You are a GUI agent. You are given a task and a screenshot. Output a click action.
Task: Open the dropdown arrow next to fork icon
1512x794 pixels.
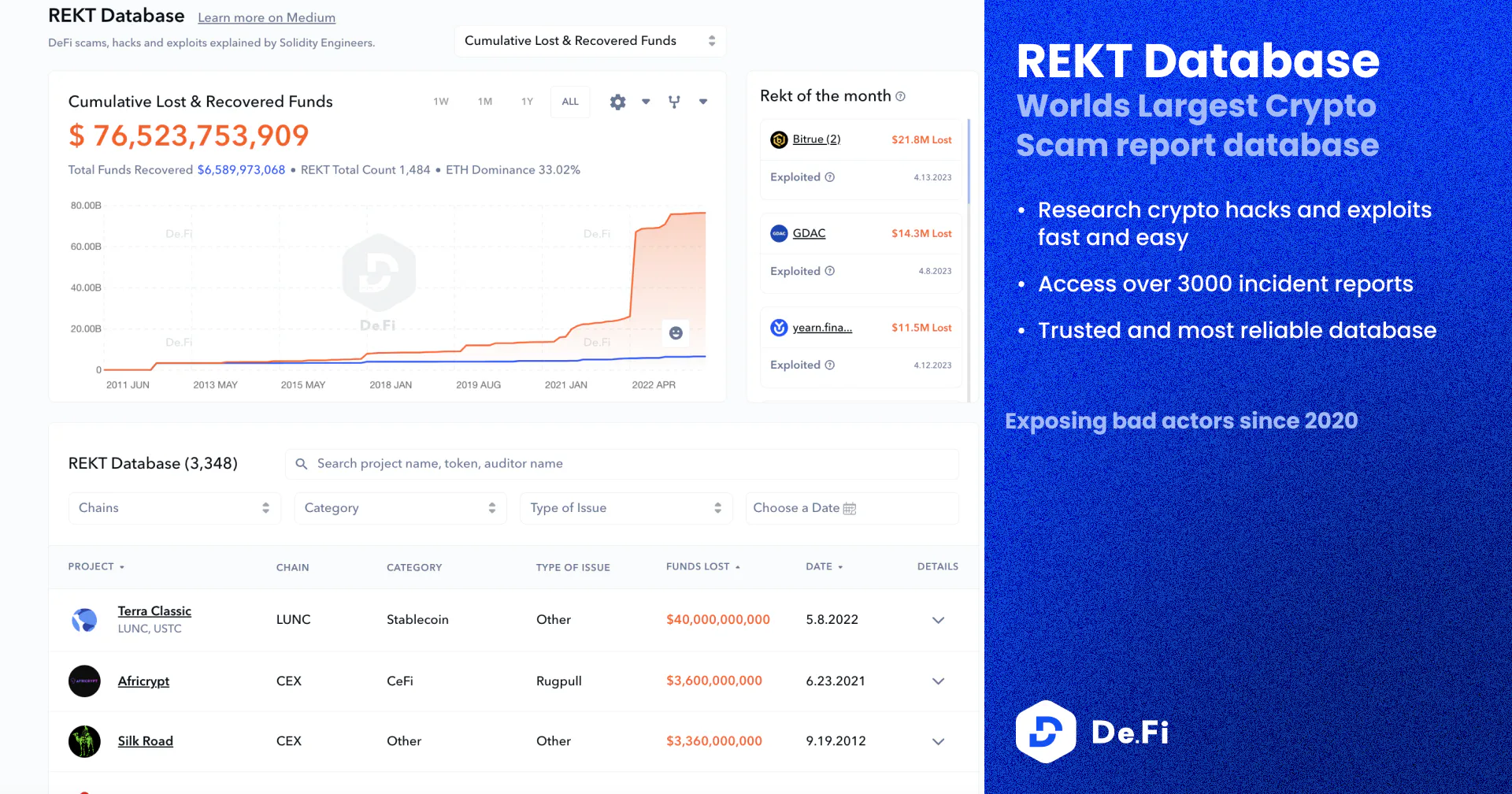point(703,102)
